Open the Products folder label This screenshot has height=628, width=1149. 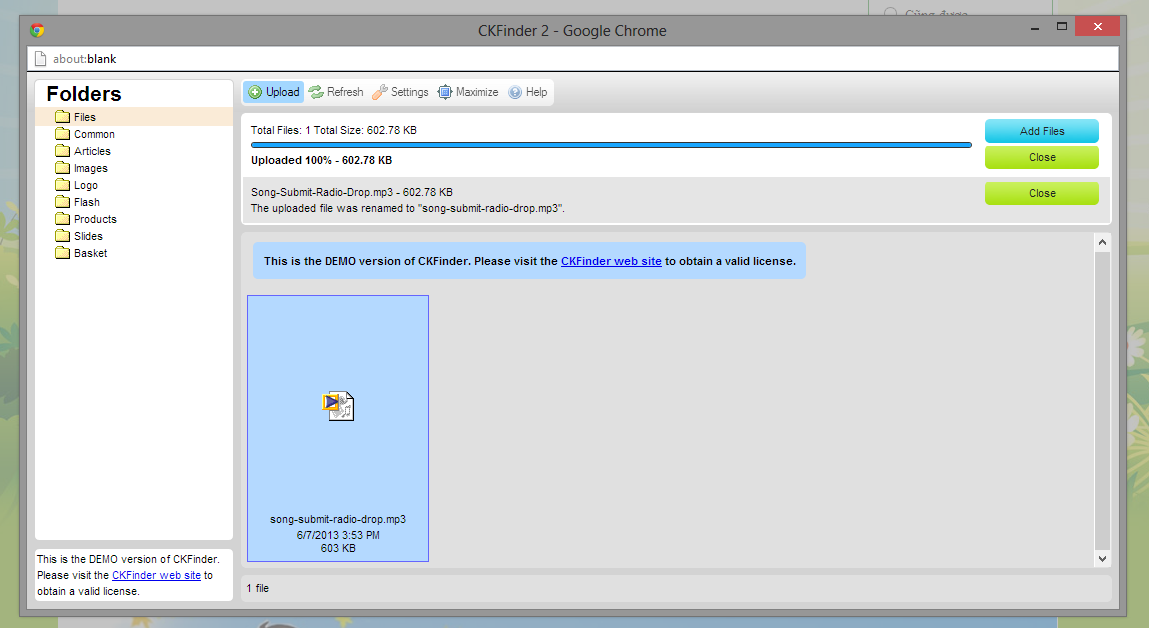[x=95, y=219]
